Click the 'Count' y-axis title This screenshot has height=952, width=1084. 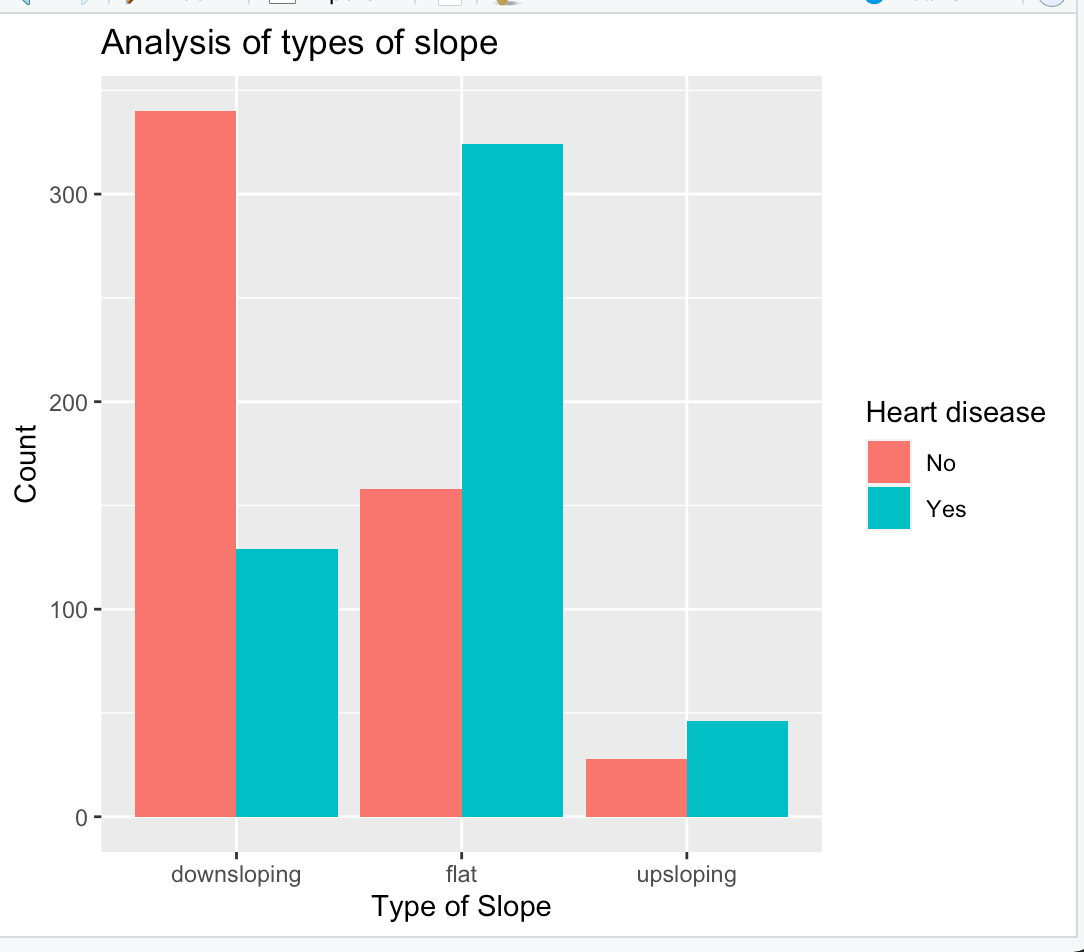pos(26,464)
